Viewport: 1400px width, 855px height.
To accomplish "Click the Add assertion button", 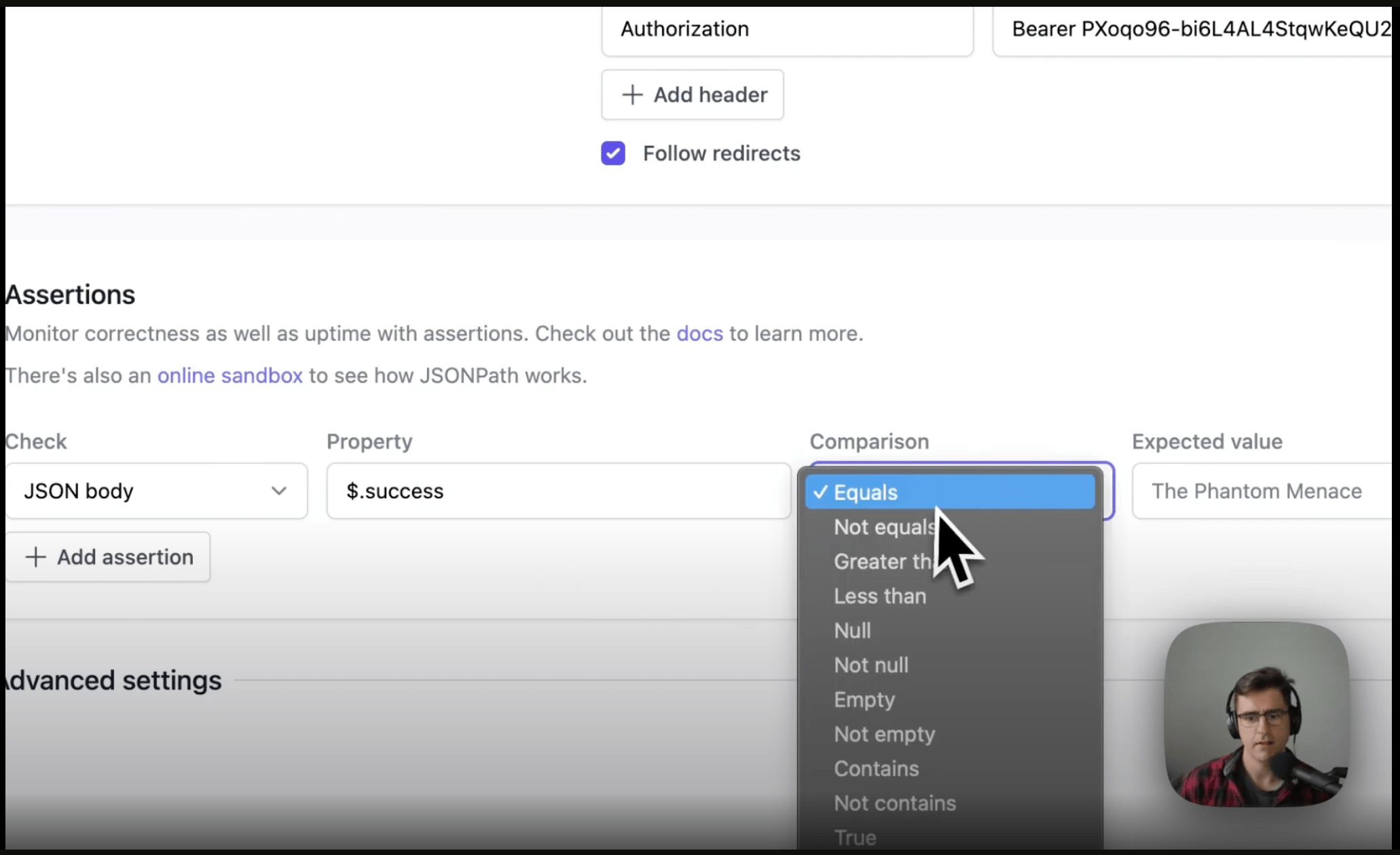I will coord(109,556).
